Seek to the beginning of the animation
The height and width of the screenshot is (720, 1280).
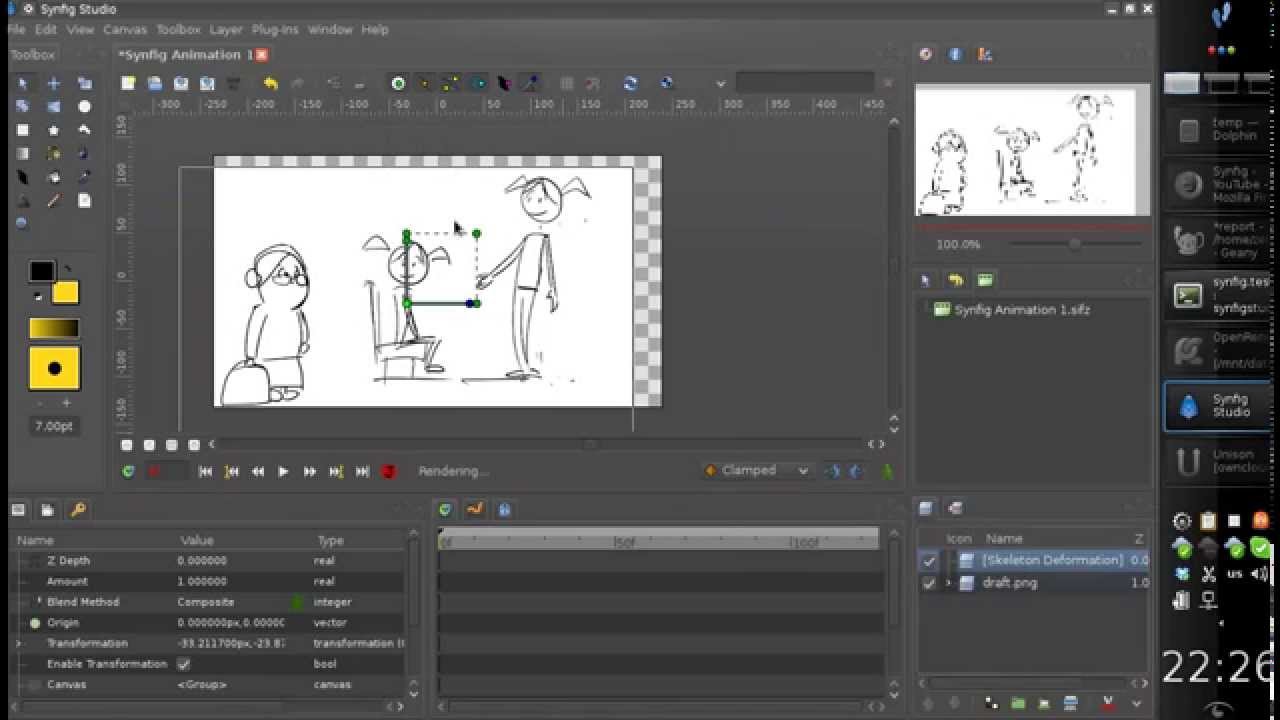pyautogui.click(x=205, y=471)
